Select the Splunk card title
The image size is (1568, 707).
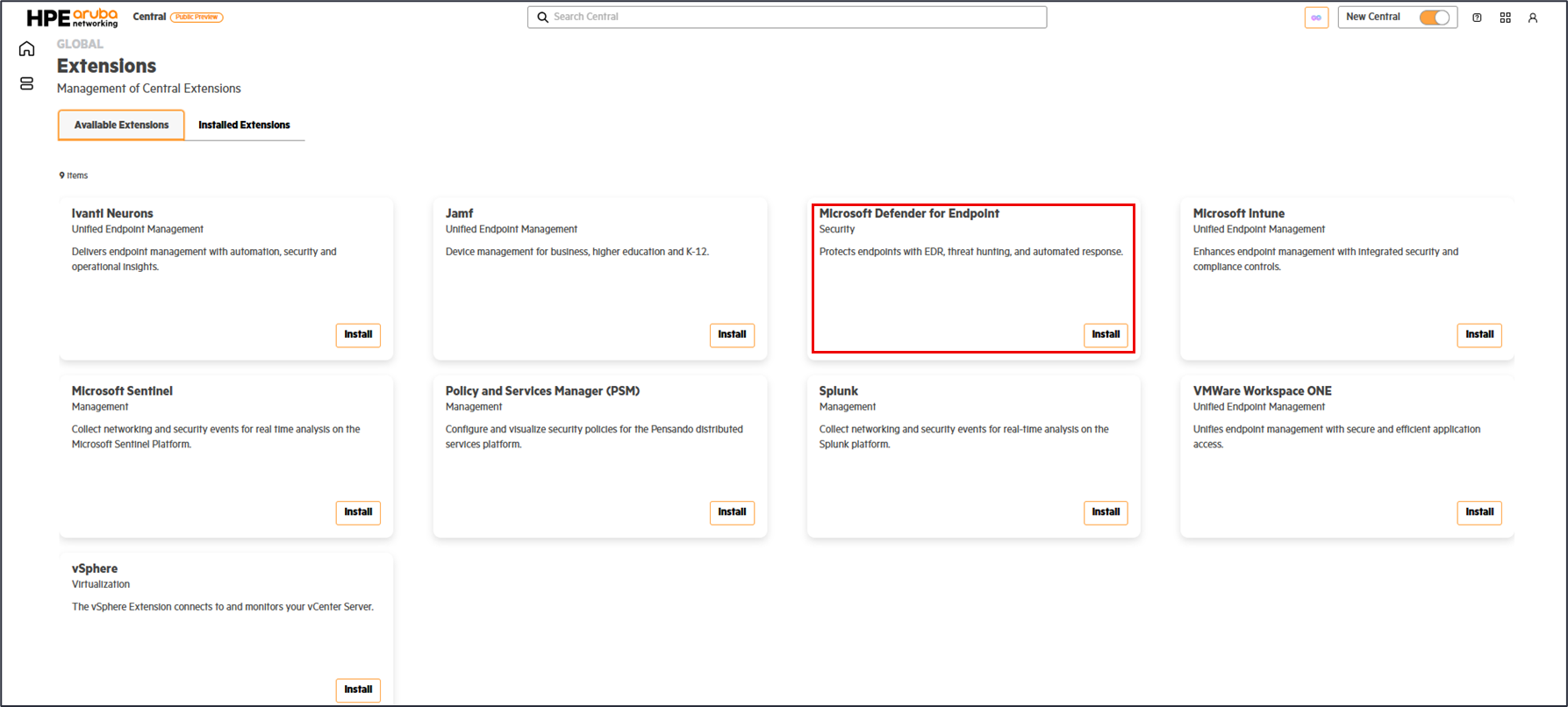pos(839,391)
